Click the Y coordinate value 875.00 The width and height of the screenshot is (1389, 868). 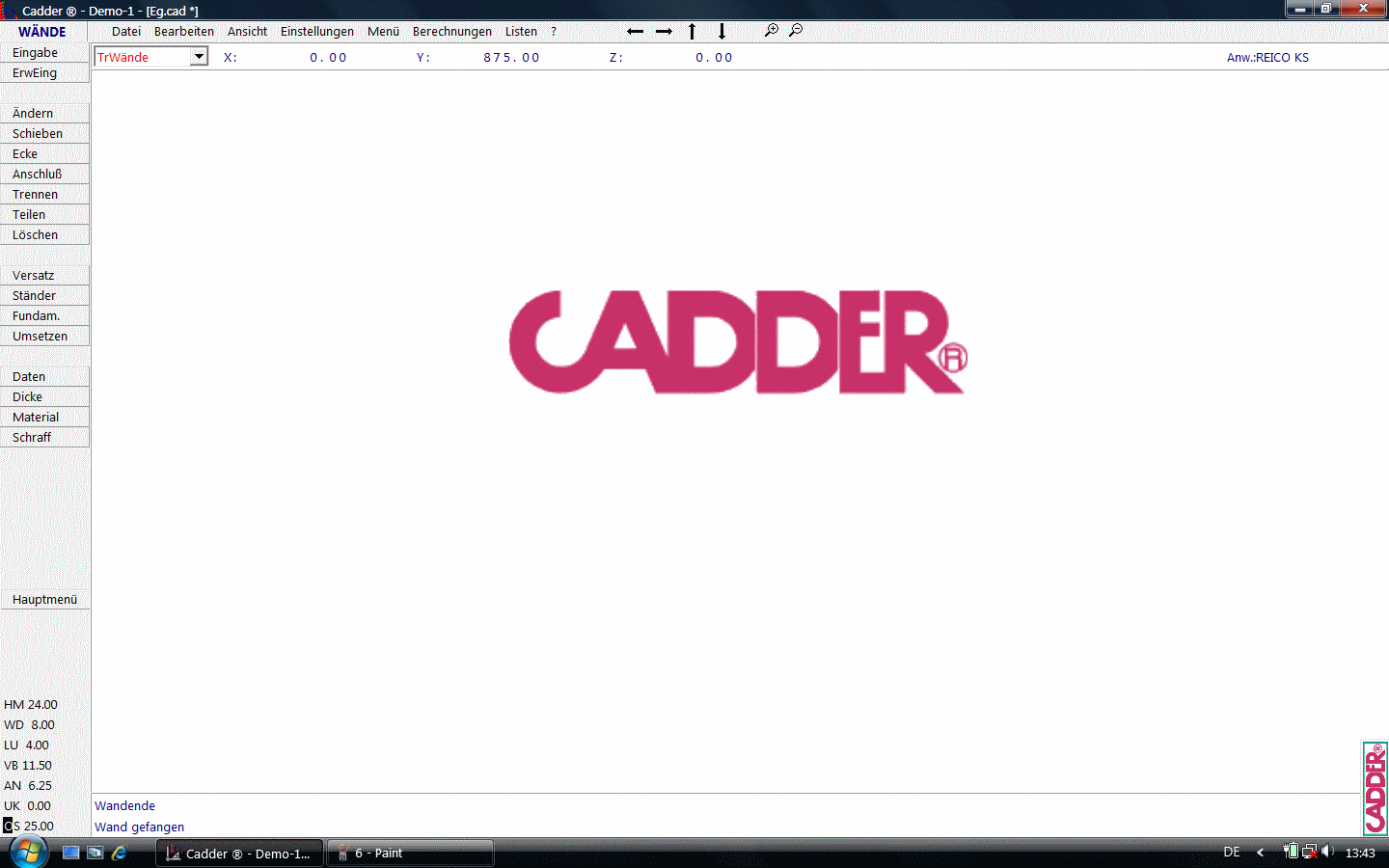coord(511,58)
